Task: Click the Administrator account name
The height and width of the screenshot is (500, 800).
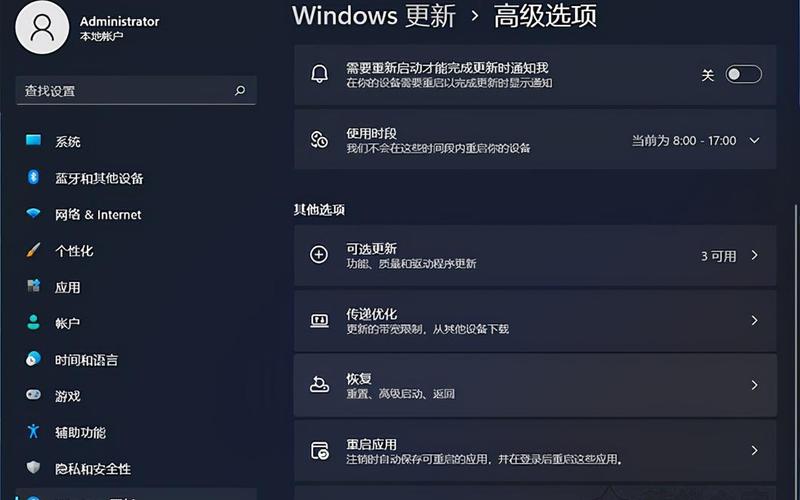Action: [x=119, y=21]
